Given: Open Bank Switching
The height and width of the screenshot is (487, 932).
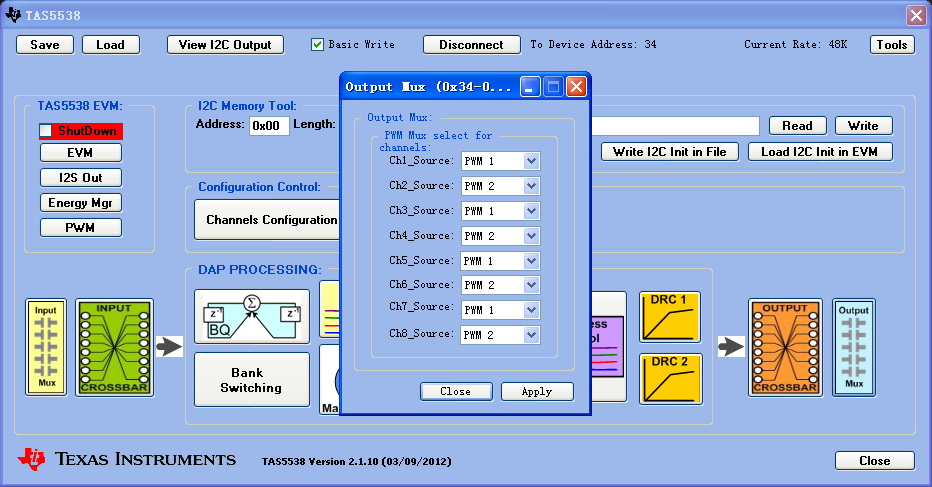Looking at the screenshot, I should 252,380.
